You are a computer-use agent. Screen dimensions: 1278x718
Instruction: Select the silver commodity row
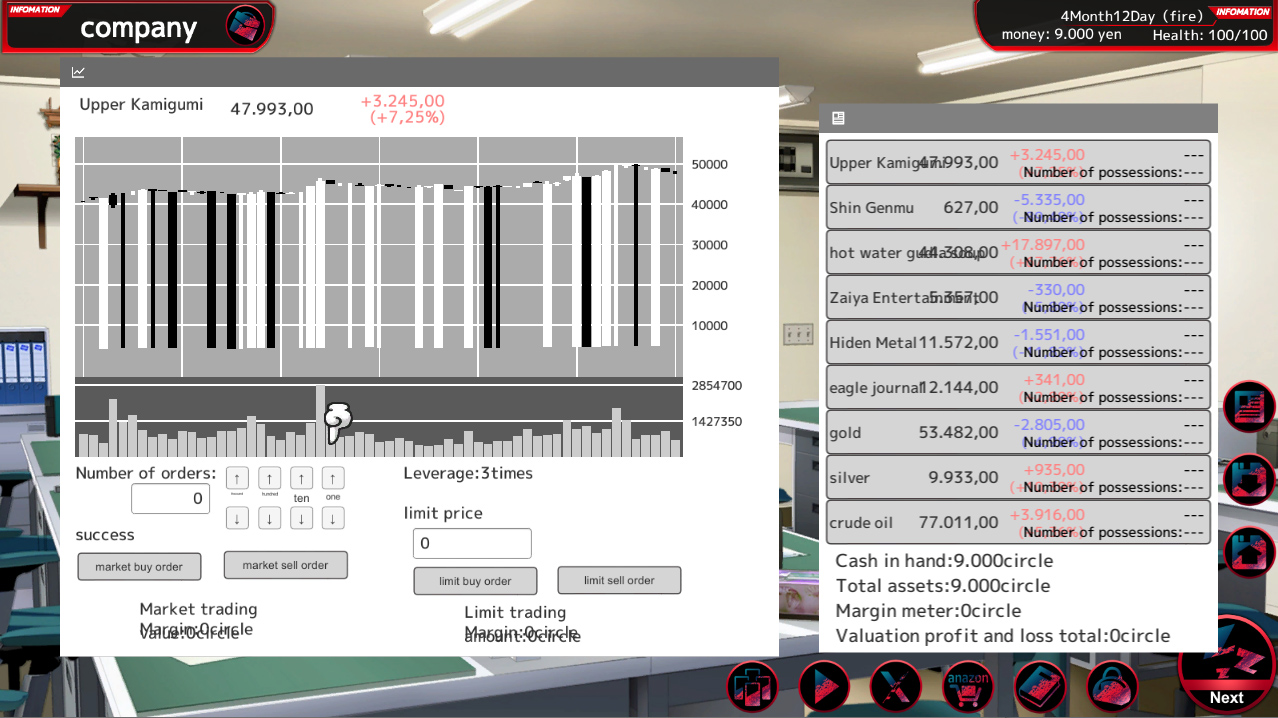coord(1018,477)
